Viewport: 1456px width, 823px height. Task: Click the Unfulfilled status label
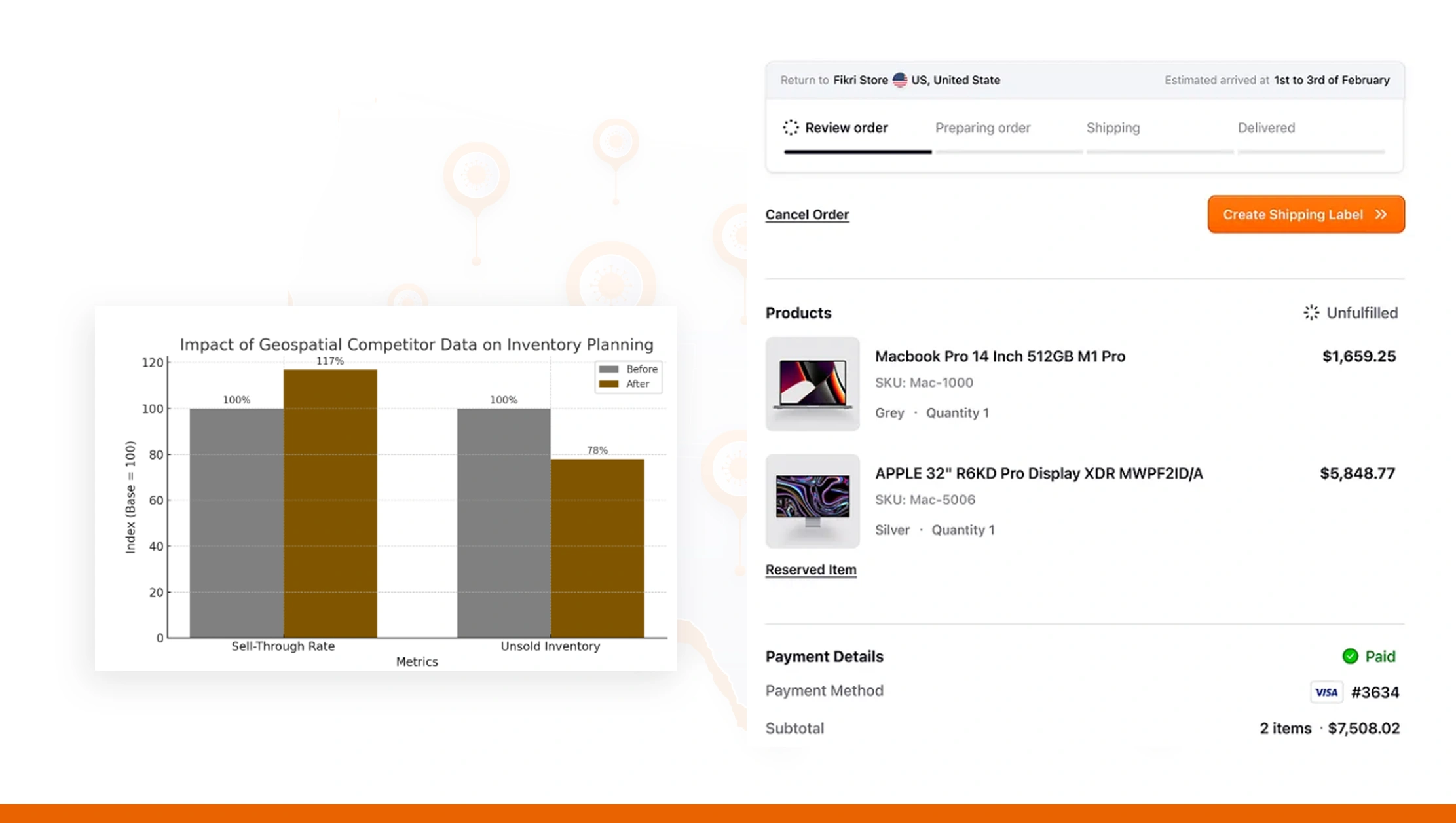click(x=1362, y=313)
